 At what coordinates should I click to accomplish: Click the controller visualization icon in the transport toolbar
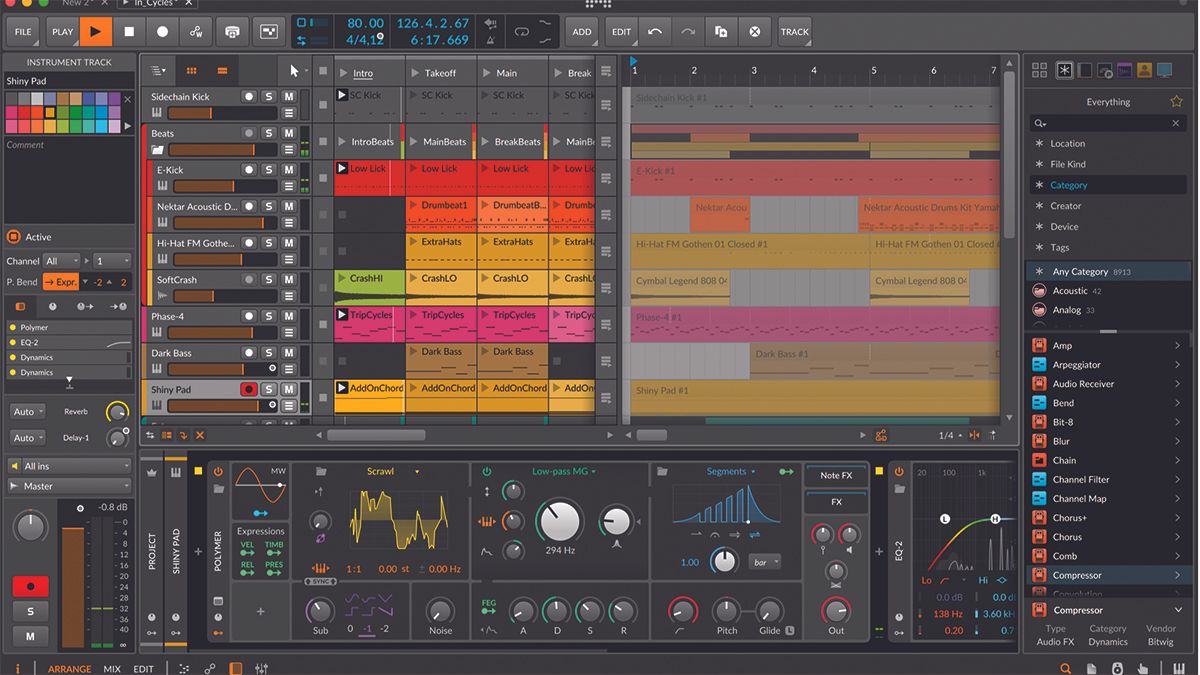pos(232,31)
